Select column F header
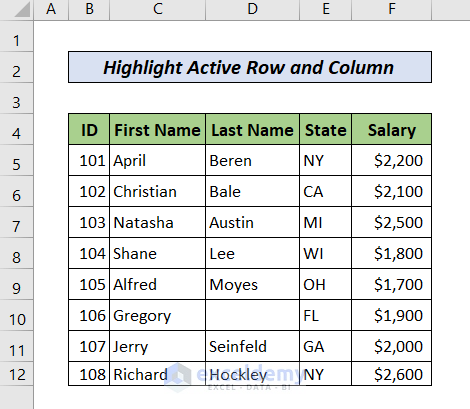This screenshot has height=409, width=470. (x=392, y=9)
